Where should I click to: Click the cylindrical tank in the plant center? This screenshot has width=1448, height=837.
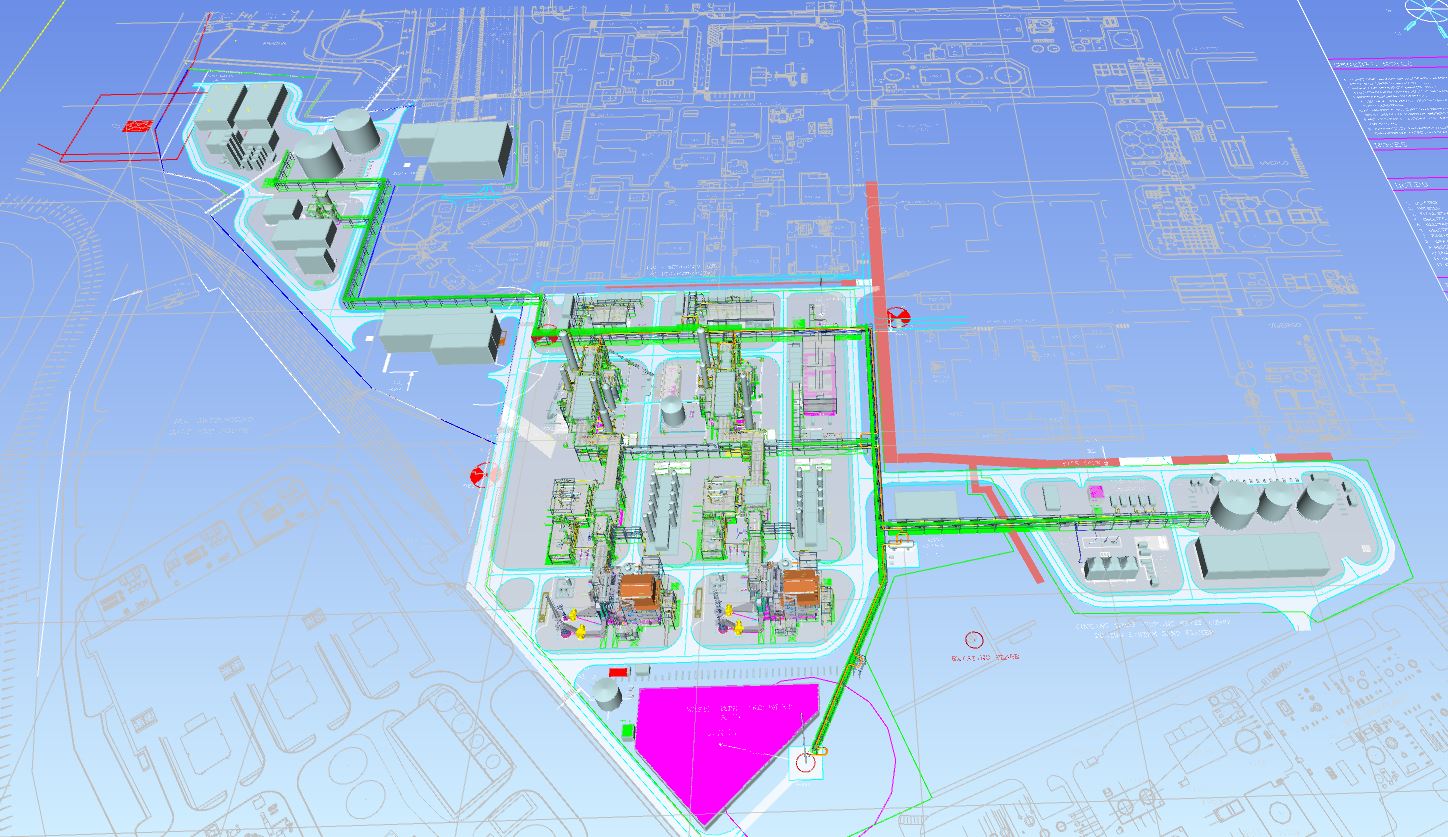pos(673,410)
